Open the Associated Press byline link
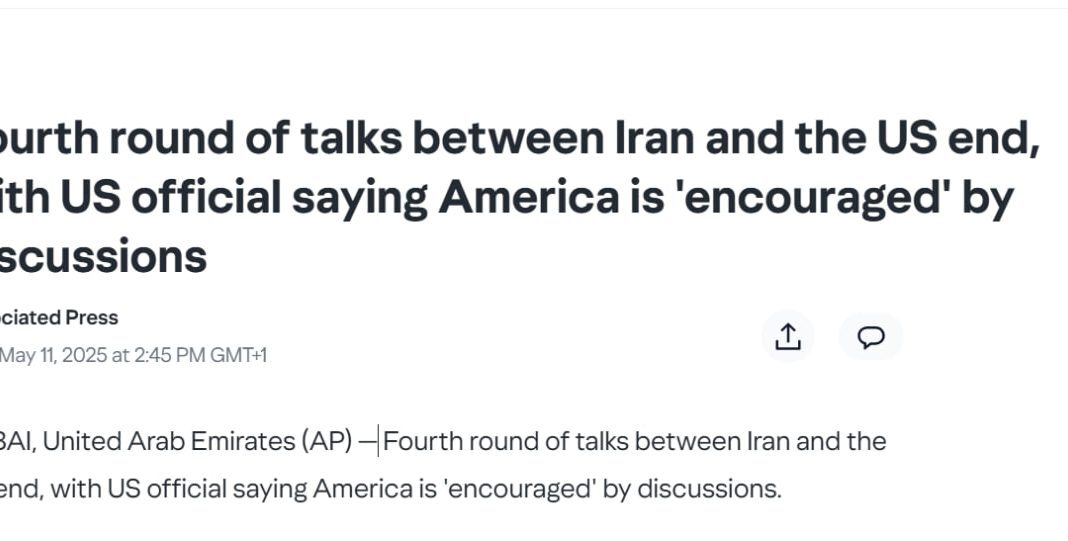Screen dimensions: 1068x541 (x=59, y=318)
